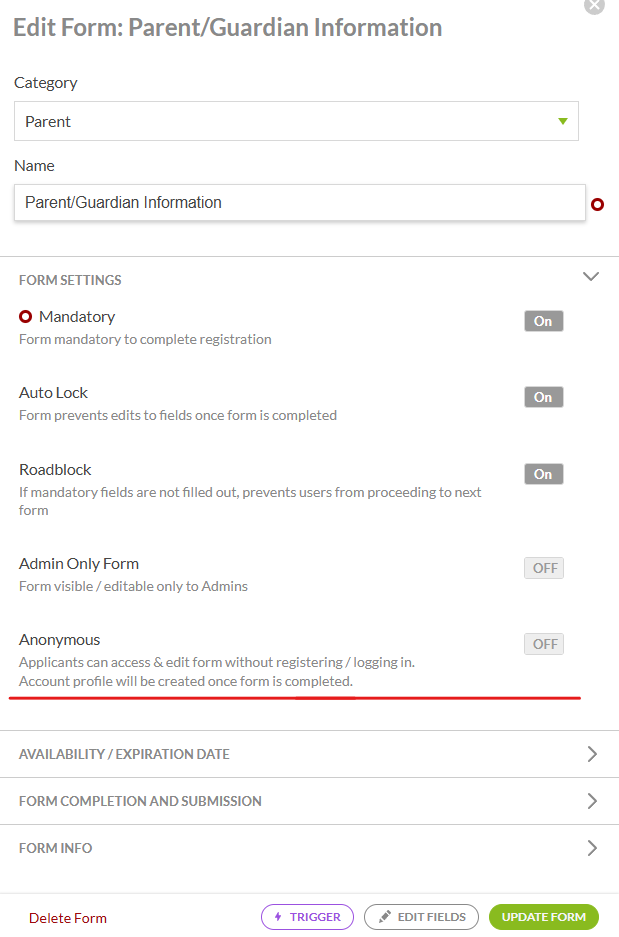The image size is (619, 937).
Task: Click the Update Form button
Action: point(544,917)
